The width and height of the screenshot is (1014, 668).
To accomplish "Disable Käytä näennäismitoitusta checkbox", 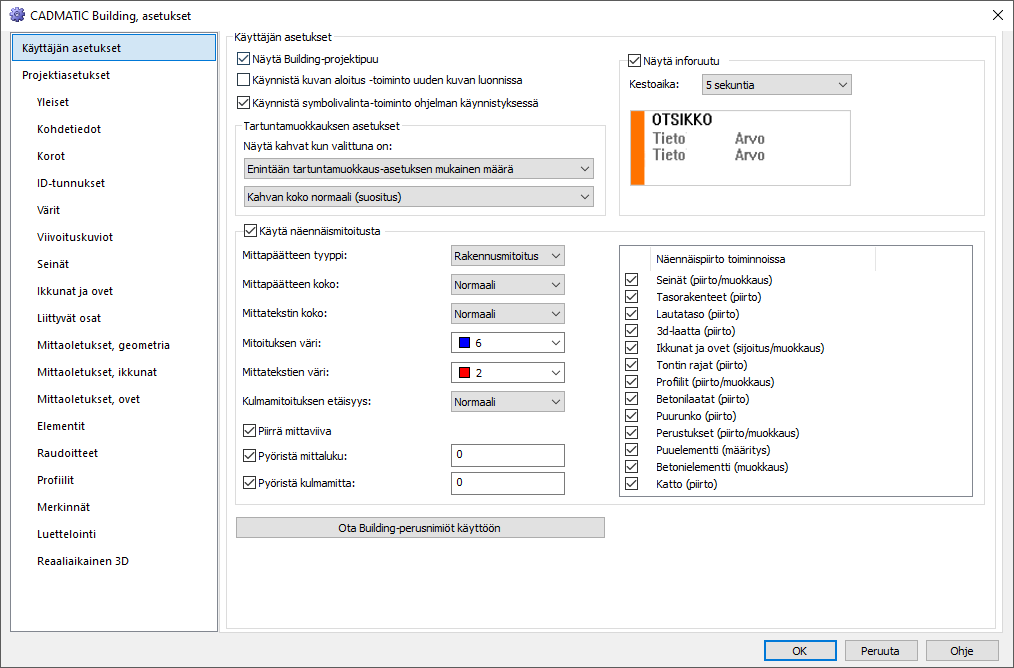I will [251, 231].
